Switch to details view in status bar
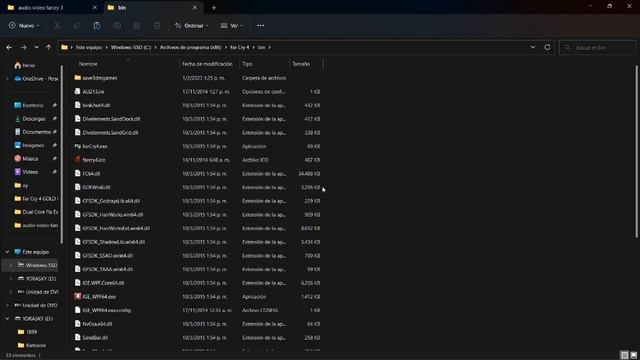 click(624, 356)
